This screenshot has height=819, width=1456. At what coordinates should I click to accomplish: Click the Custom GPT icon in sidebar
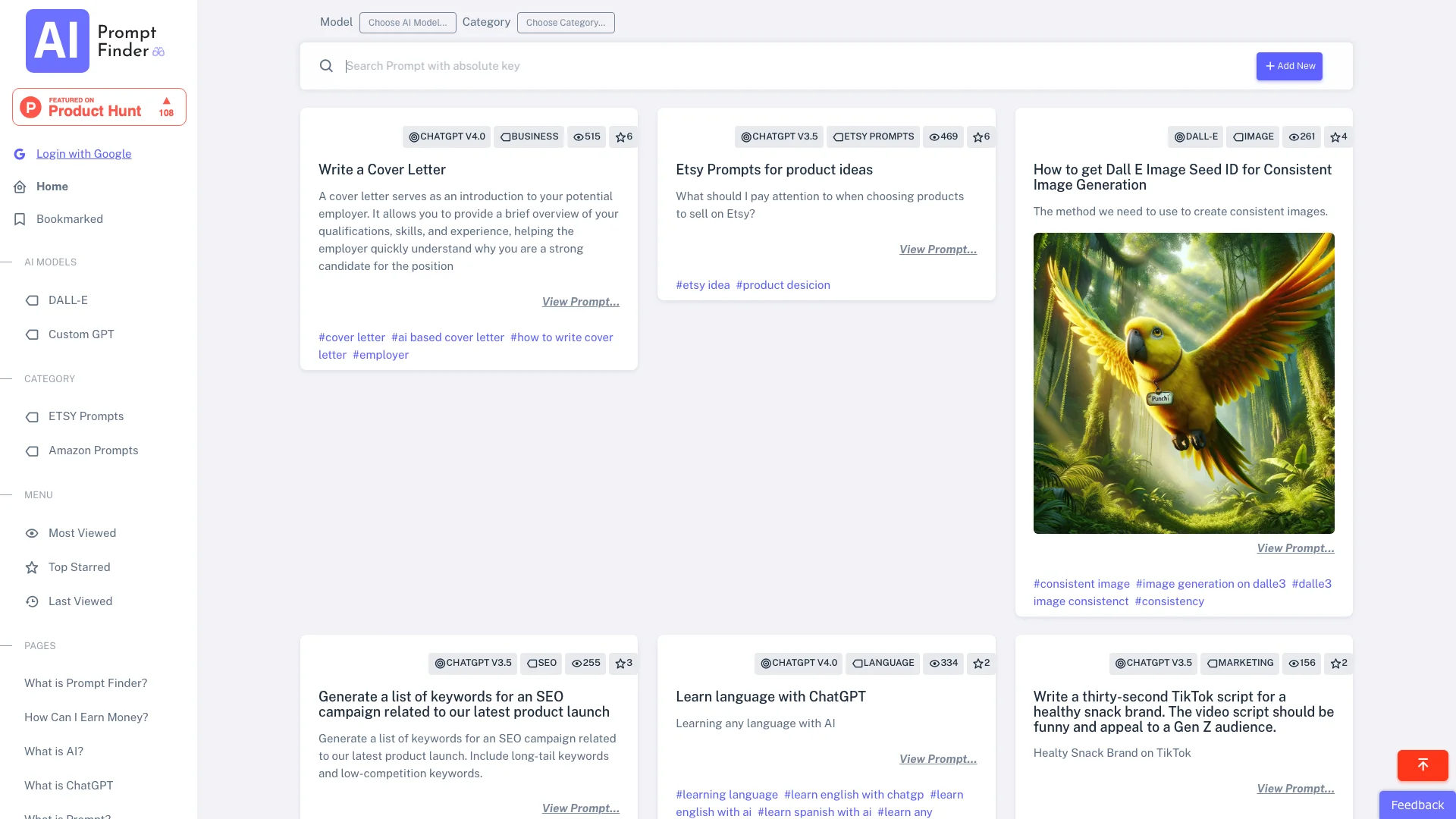click(x=32, y=333)
